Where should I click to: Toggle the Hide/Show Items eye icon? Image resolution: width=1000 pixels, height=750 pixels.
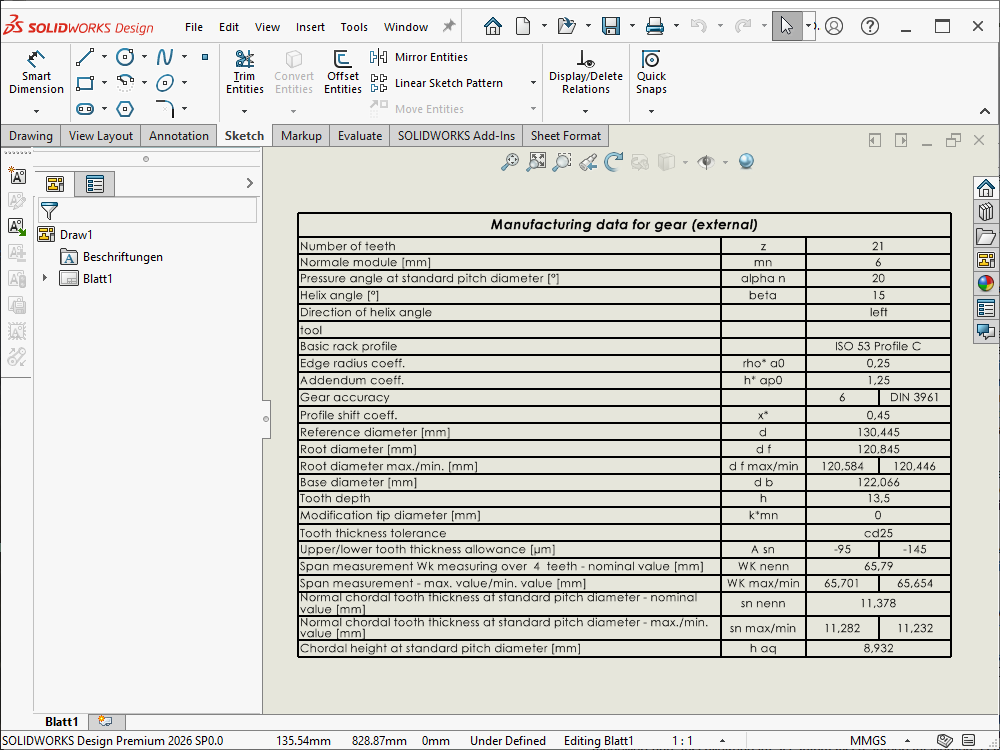tap(707, 161)
